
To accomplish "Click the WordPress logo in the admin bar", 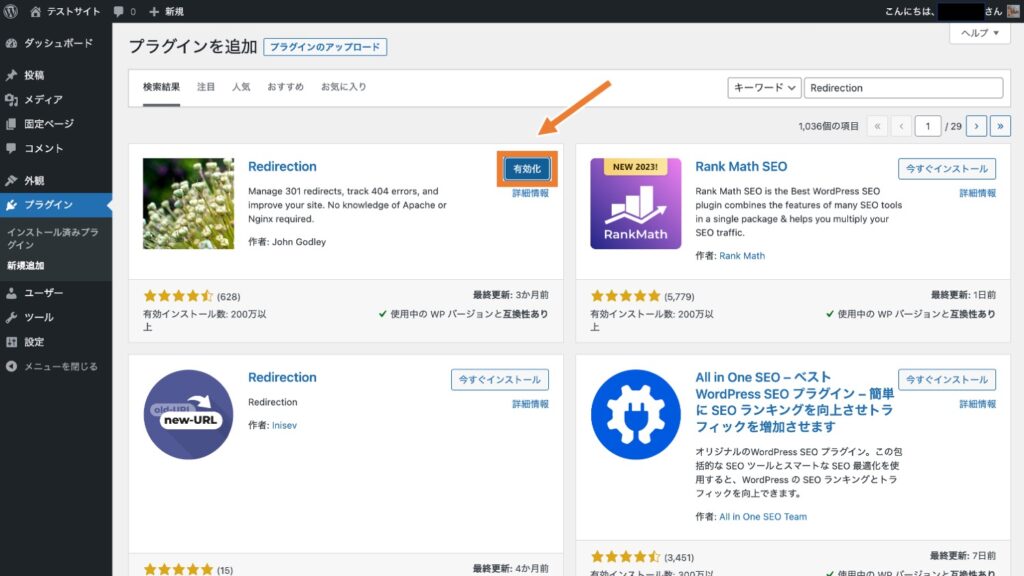I will (12, 13).
